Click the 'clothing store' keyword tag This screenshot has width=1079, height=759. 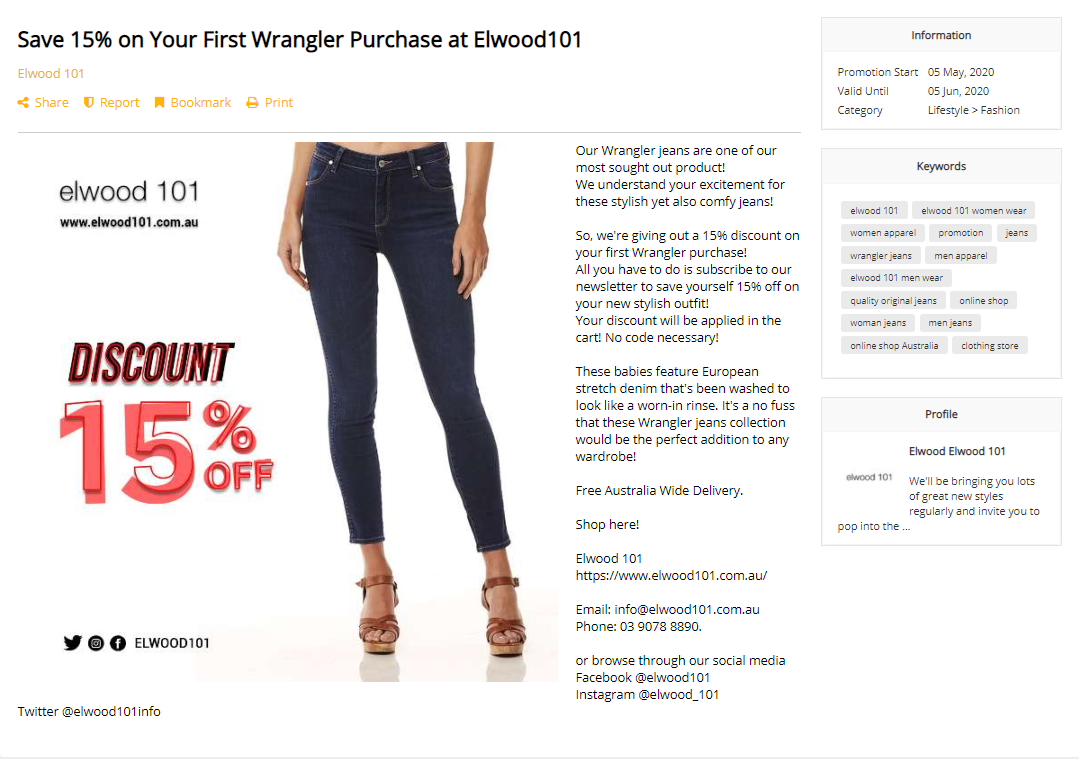[x=990, y=345]
